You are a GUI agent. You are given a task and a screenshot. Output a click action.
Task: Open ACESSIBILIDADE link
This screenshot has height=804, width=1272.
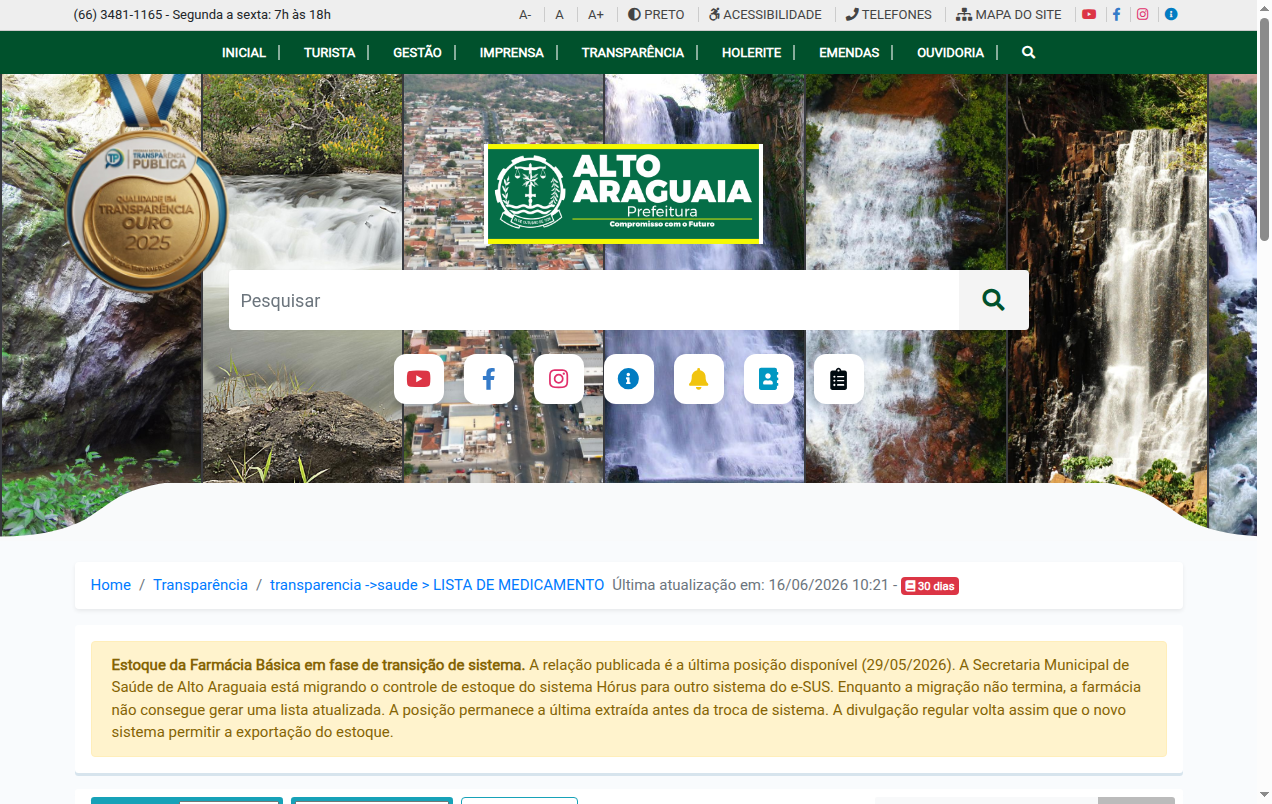pyautogui.click(x=765, y=15)
